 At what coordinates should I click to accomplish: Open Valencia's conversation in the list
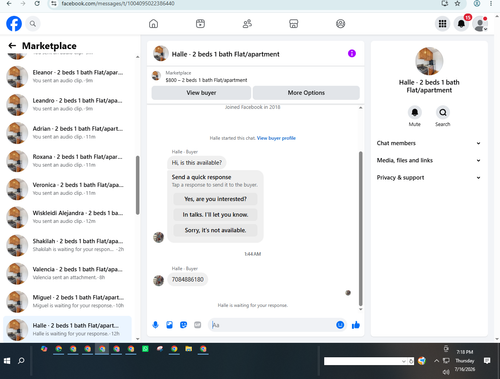coord(67,273)
